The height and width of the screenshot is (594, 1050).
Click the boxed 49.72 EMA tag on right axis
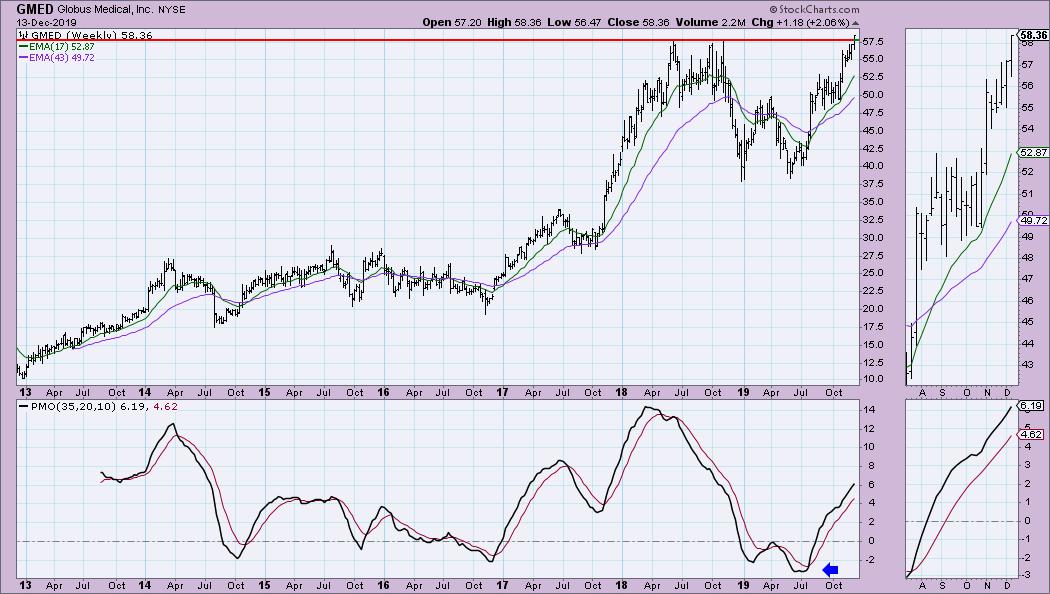[1033, 220]
